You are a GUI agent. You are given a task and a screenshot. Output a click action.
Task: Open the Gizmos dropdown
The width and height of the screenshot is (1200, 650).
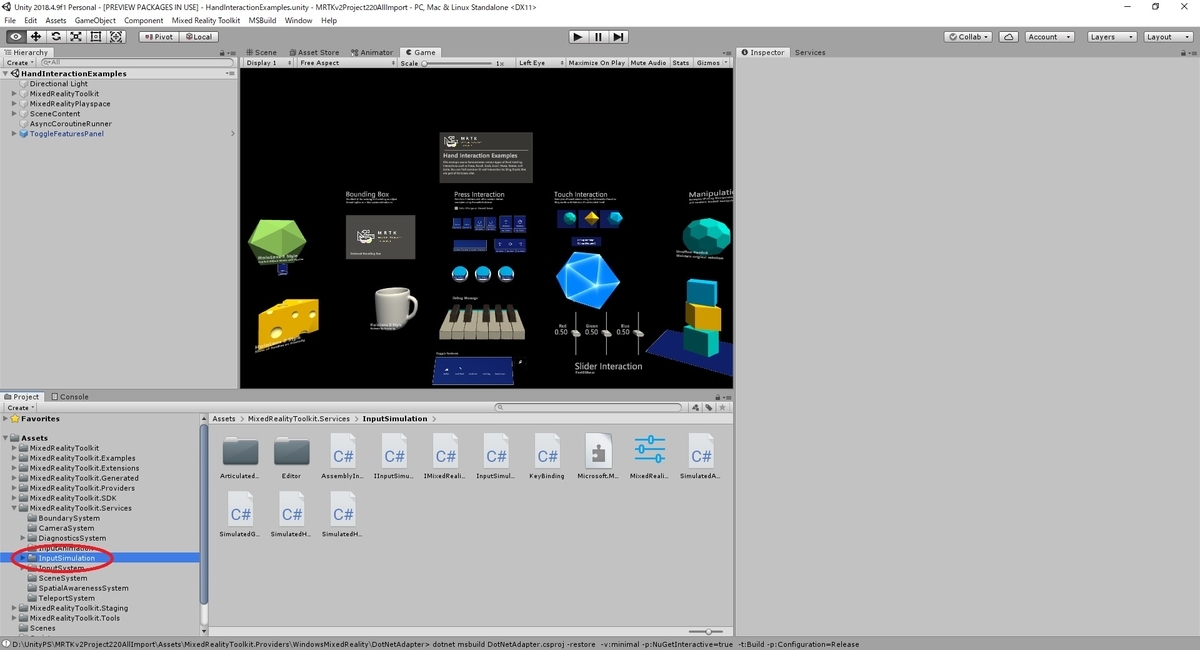711,63
